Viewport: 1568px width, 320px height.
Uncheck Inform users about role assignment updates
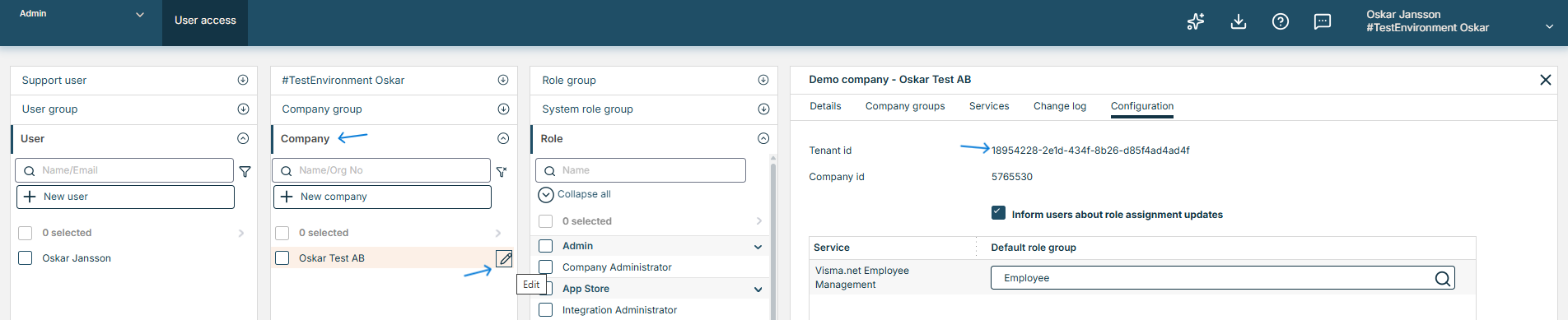[x=998, y=213]
